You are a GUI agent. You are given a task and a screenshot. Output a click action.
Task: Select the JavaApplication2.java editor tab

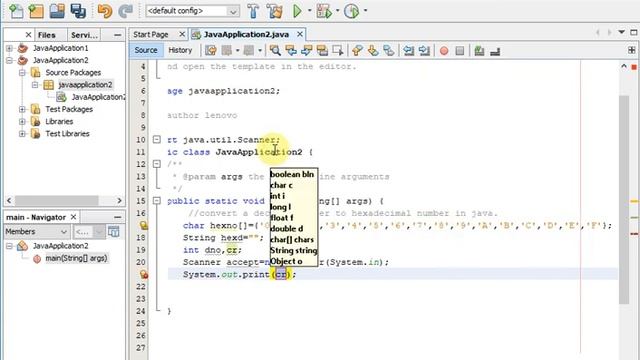pos(246,35)
